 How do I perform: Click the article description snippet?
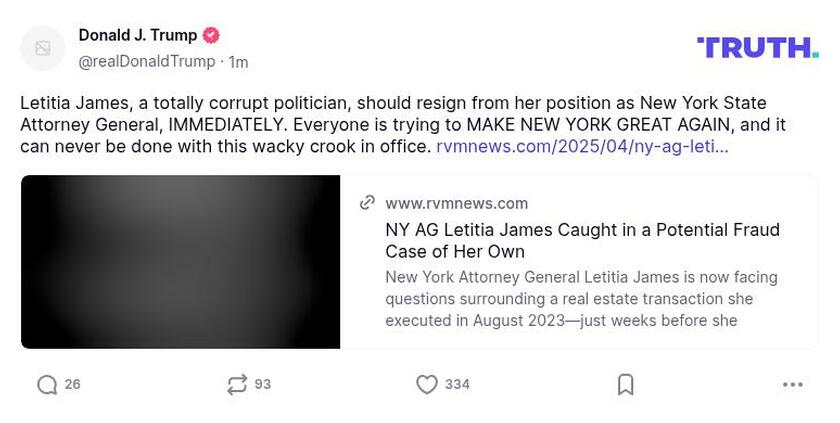(x=581, y=298)
